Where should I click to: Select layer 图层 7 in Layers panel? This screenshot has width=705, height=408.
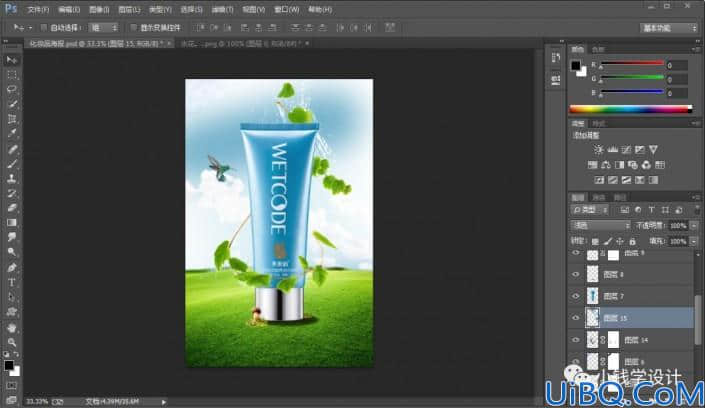631,296
